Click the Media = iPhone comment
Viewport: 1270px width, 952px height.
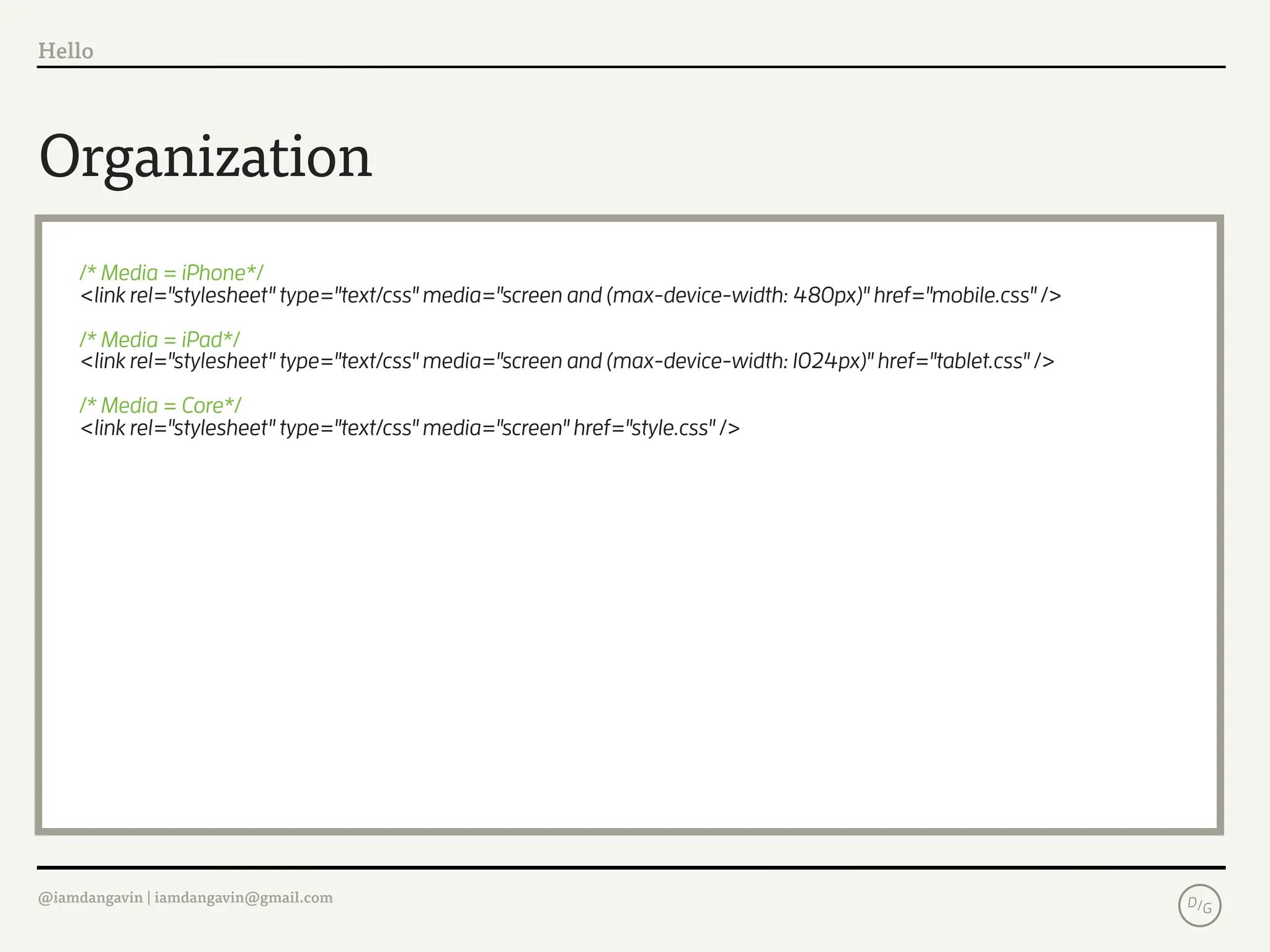pos(171,273)
